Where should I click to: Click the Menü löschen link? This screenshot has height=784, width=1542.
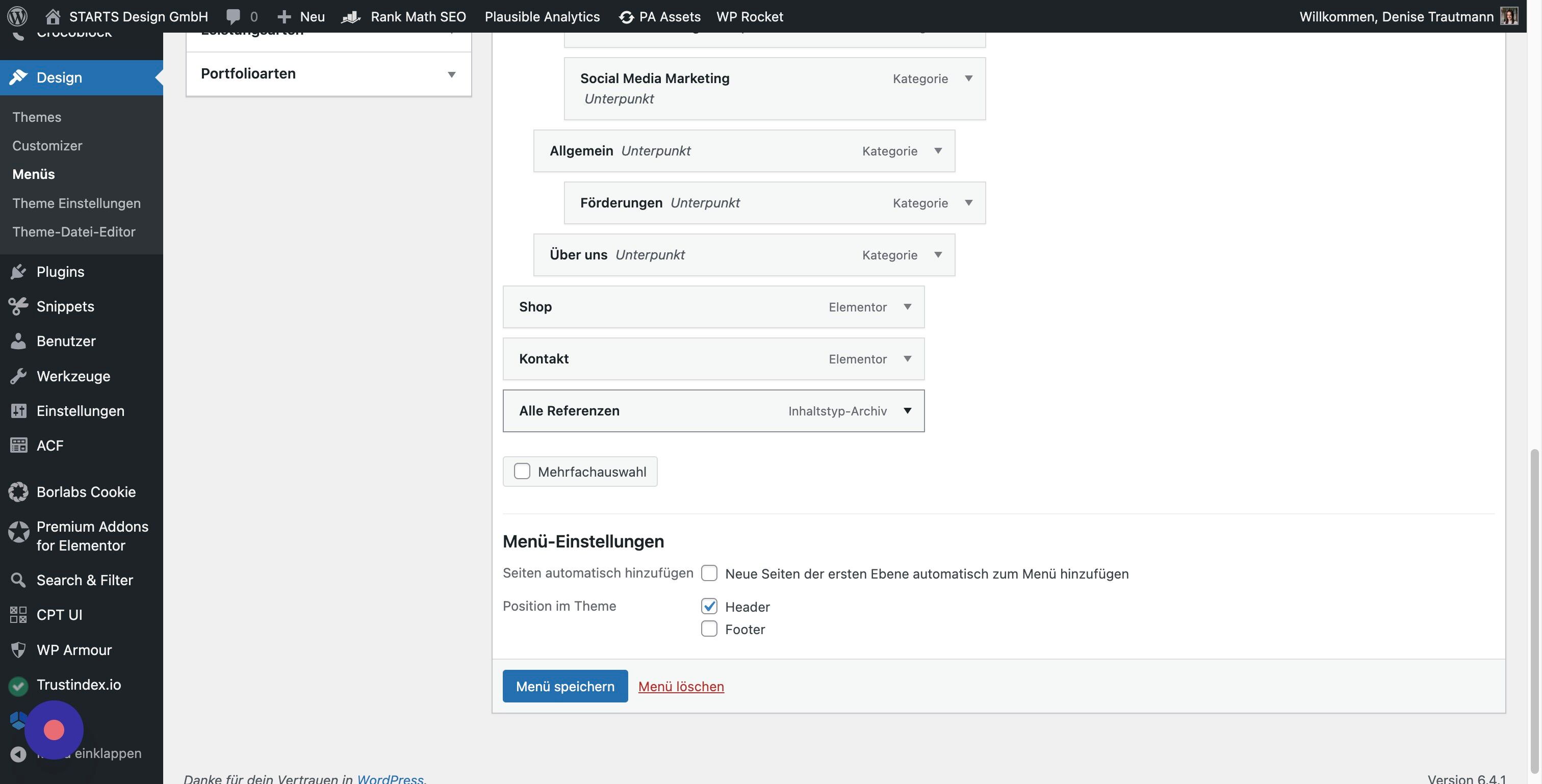tap(681, 687)
